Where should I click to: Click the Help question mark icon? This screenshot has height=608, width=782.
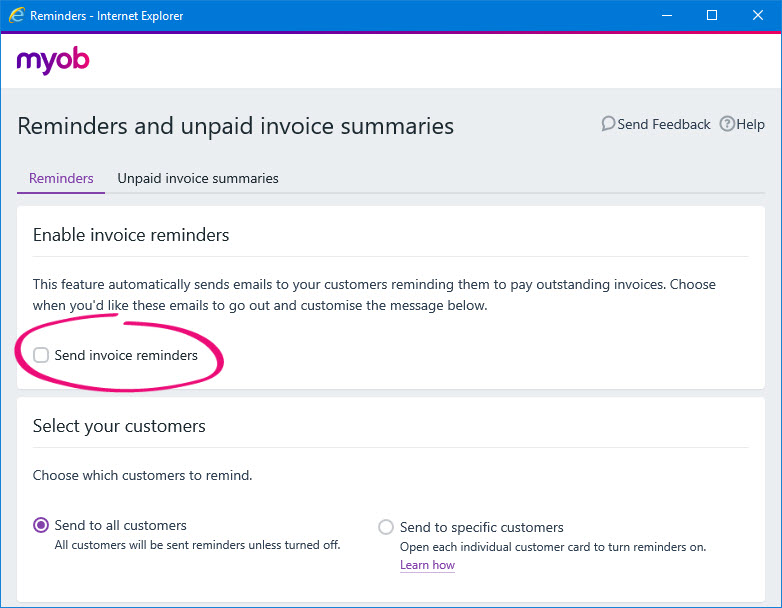[727, 124]
